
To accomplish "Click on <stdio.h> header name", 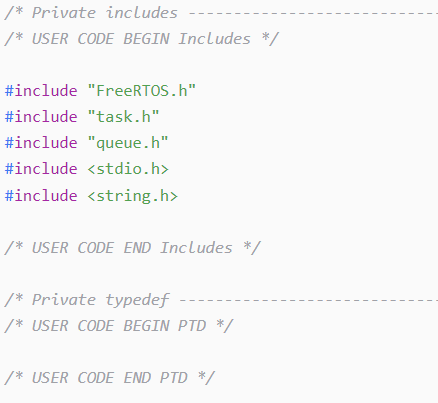I will pos(128,169).
